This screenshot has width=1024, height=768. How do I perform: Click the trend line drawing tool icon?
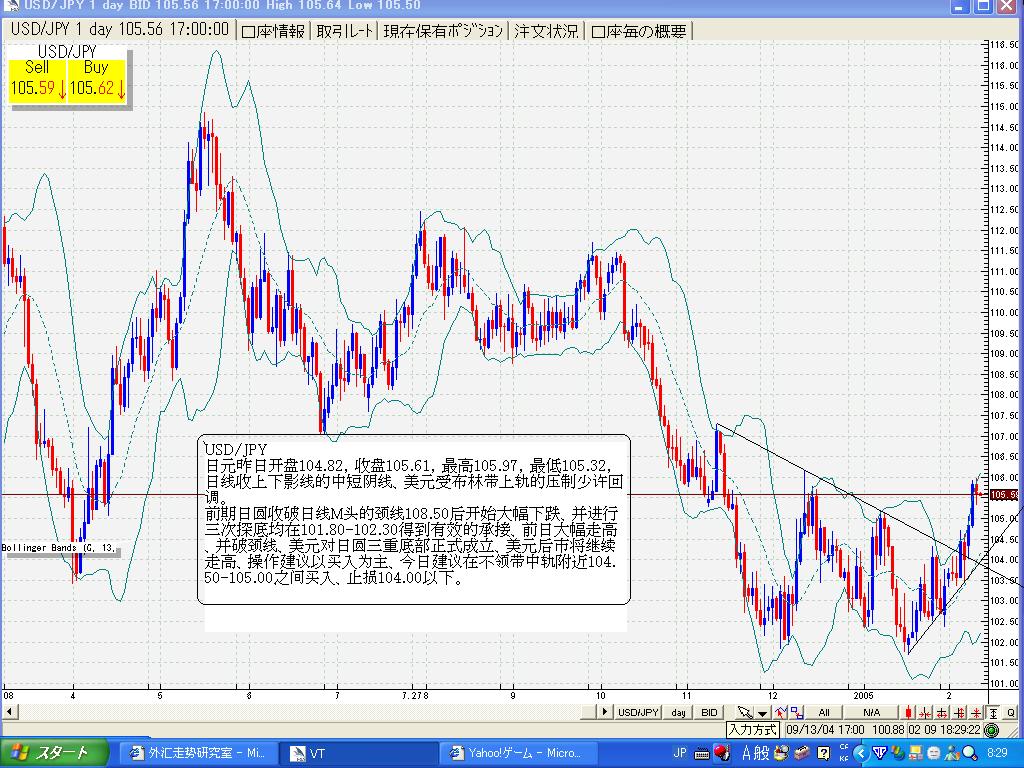click(x=780, y=712)
